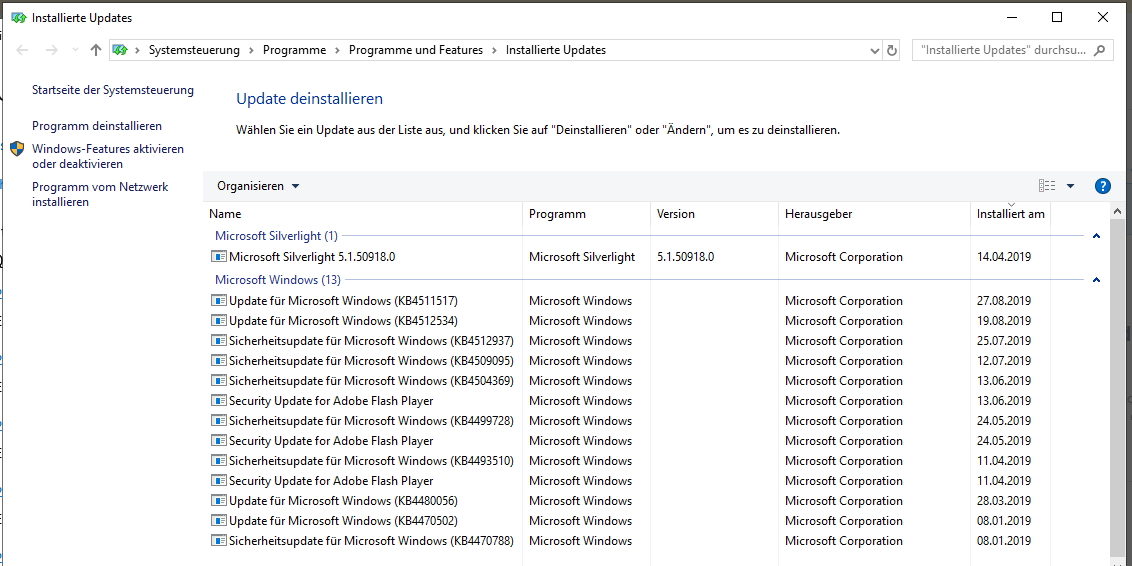Image resolution: width=1132 pixels, height=566 pixels.
Task: Select the Microsoft Silverlight (1) group header
Action: click(x=276, y=235)
